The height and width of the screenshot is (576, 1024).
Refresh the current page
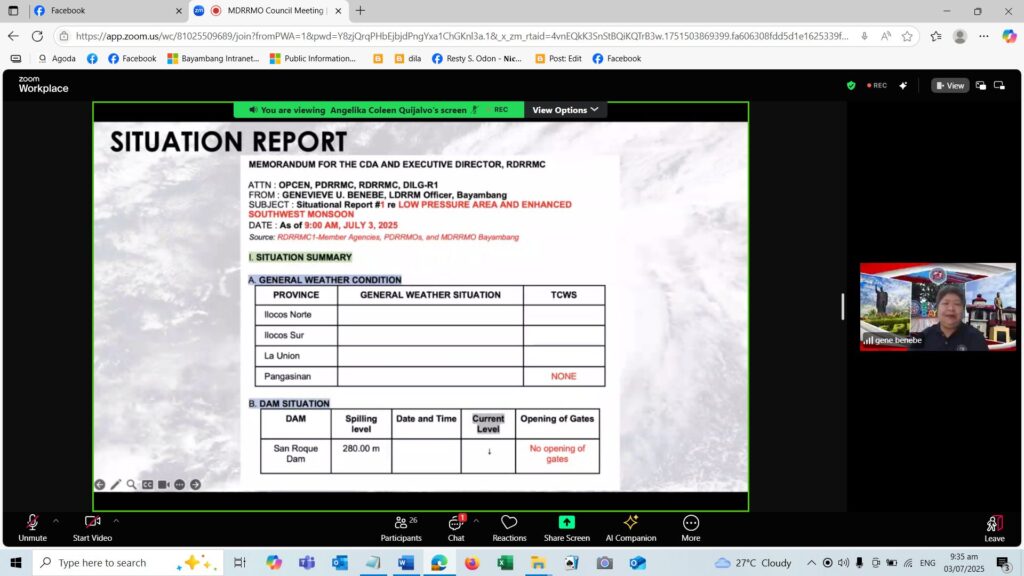(37, 36)
